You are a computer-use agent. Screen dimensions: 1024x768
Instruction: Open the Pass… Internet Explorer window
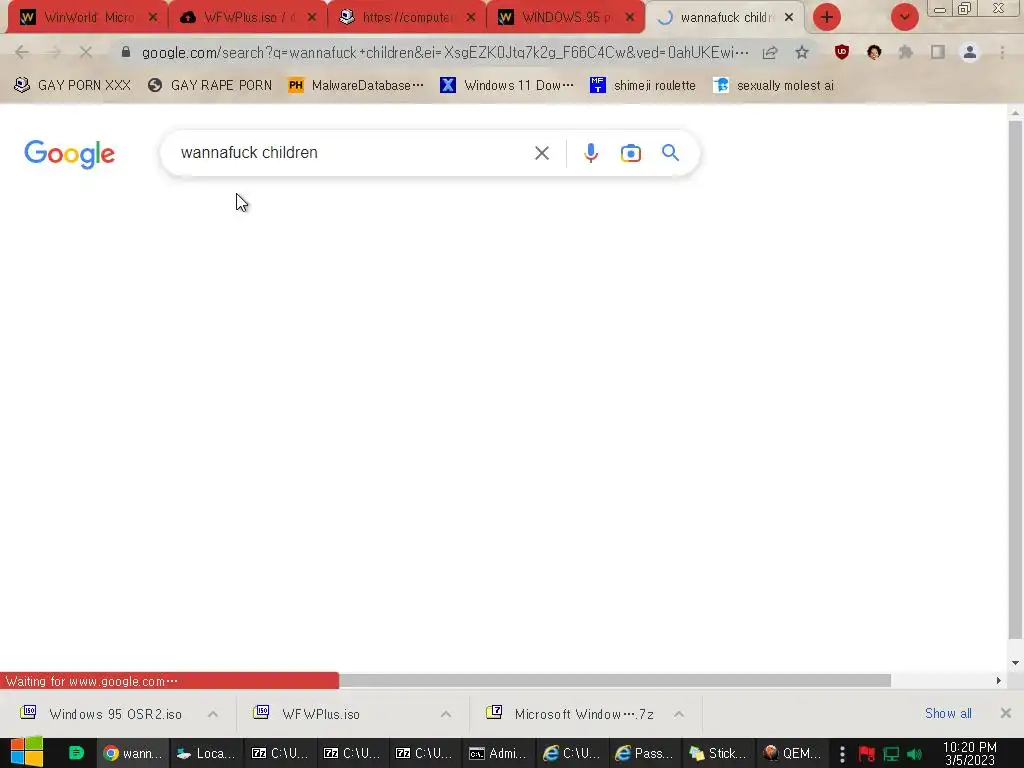click(644, 753)
